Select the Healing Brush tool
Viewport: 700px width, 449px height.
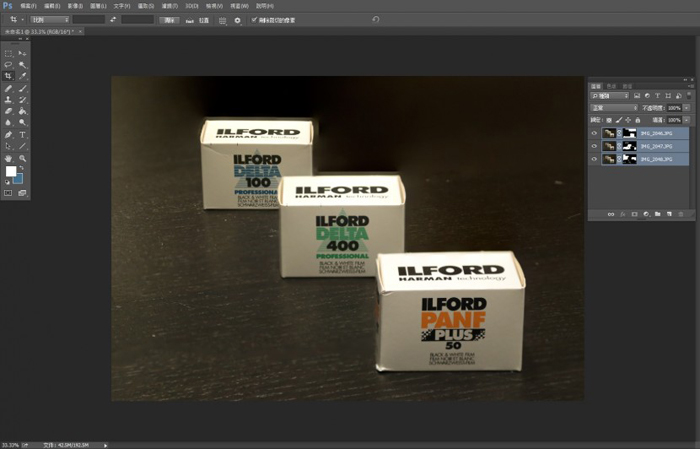(8, 88)
